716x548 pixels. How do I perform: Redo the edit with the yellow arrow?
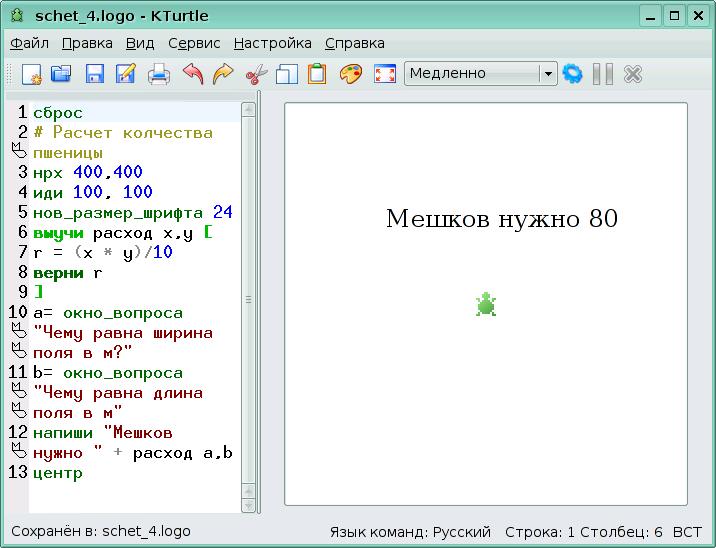point(223,74)
